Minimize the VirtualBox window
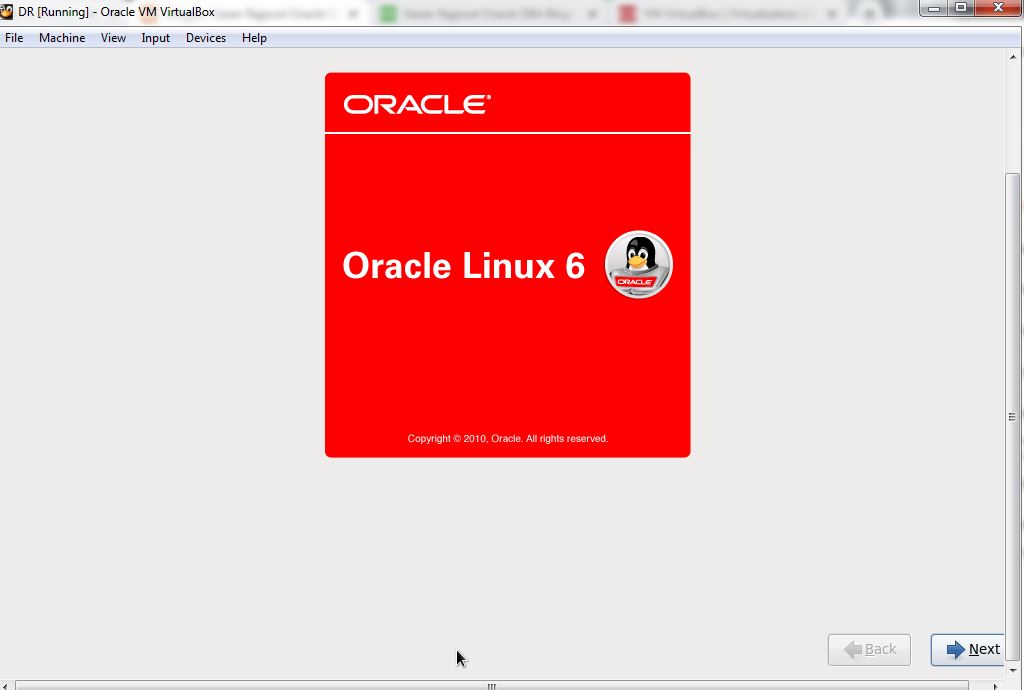Screen dimensions: 1024x690 point(934,8)
